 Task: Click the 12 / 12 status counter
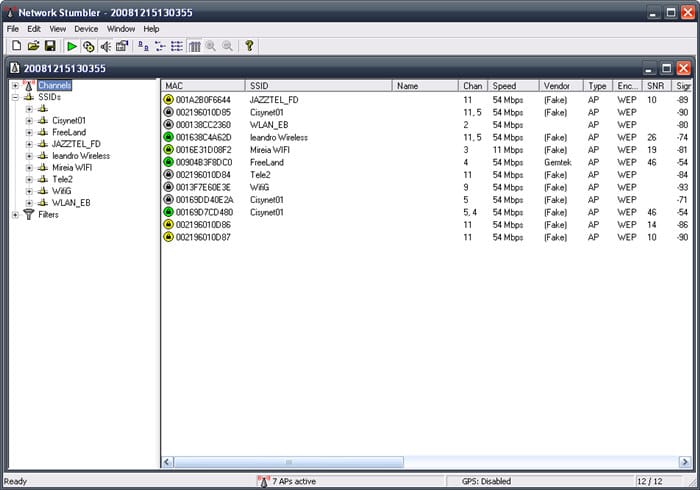(x=650, y=481)
